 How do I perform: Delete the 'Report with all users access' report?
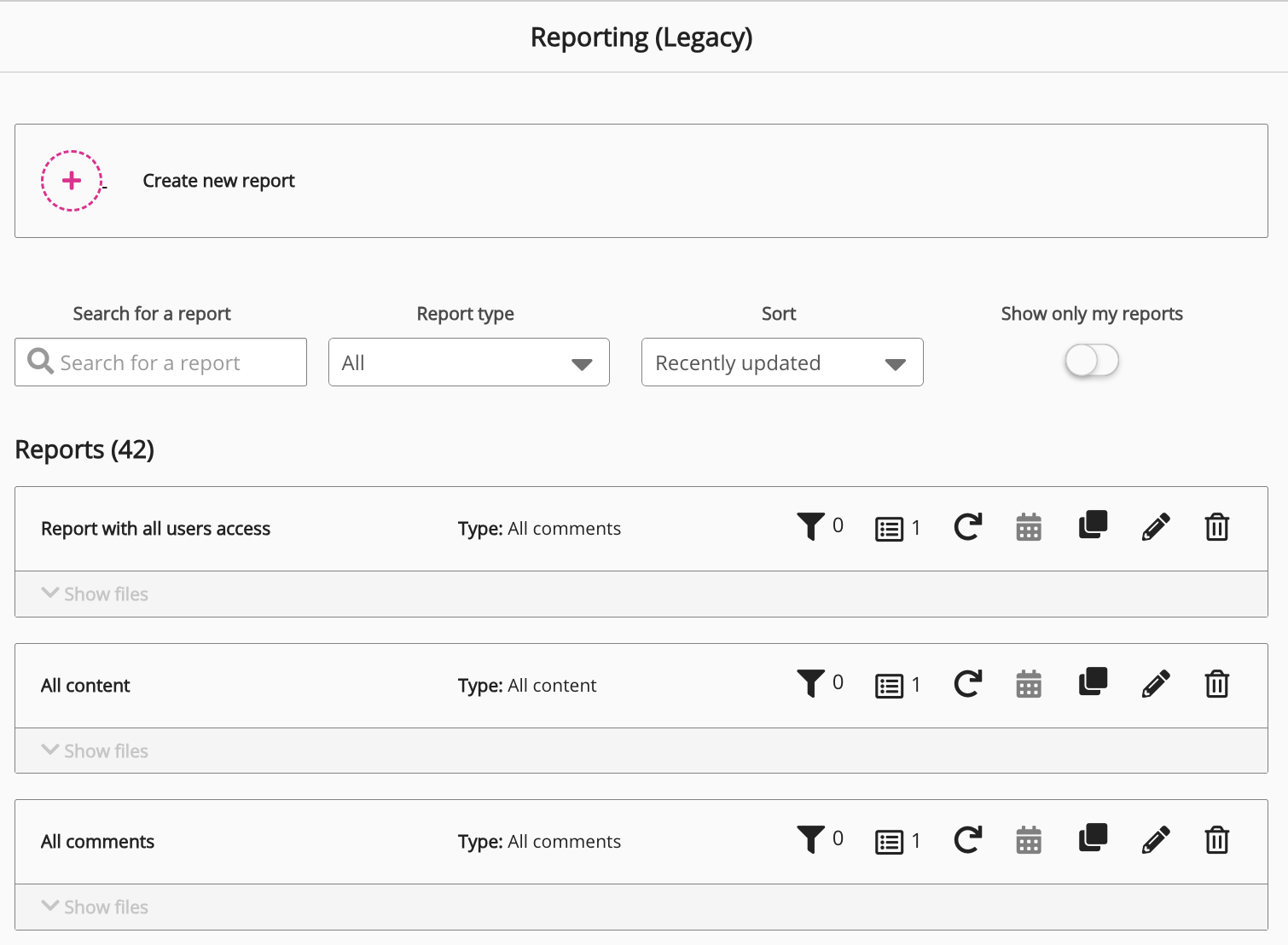[x=1216, y=528]
